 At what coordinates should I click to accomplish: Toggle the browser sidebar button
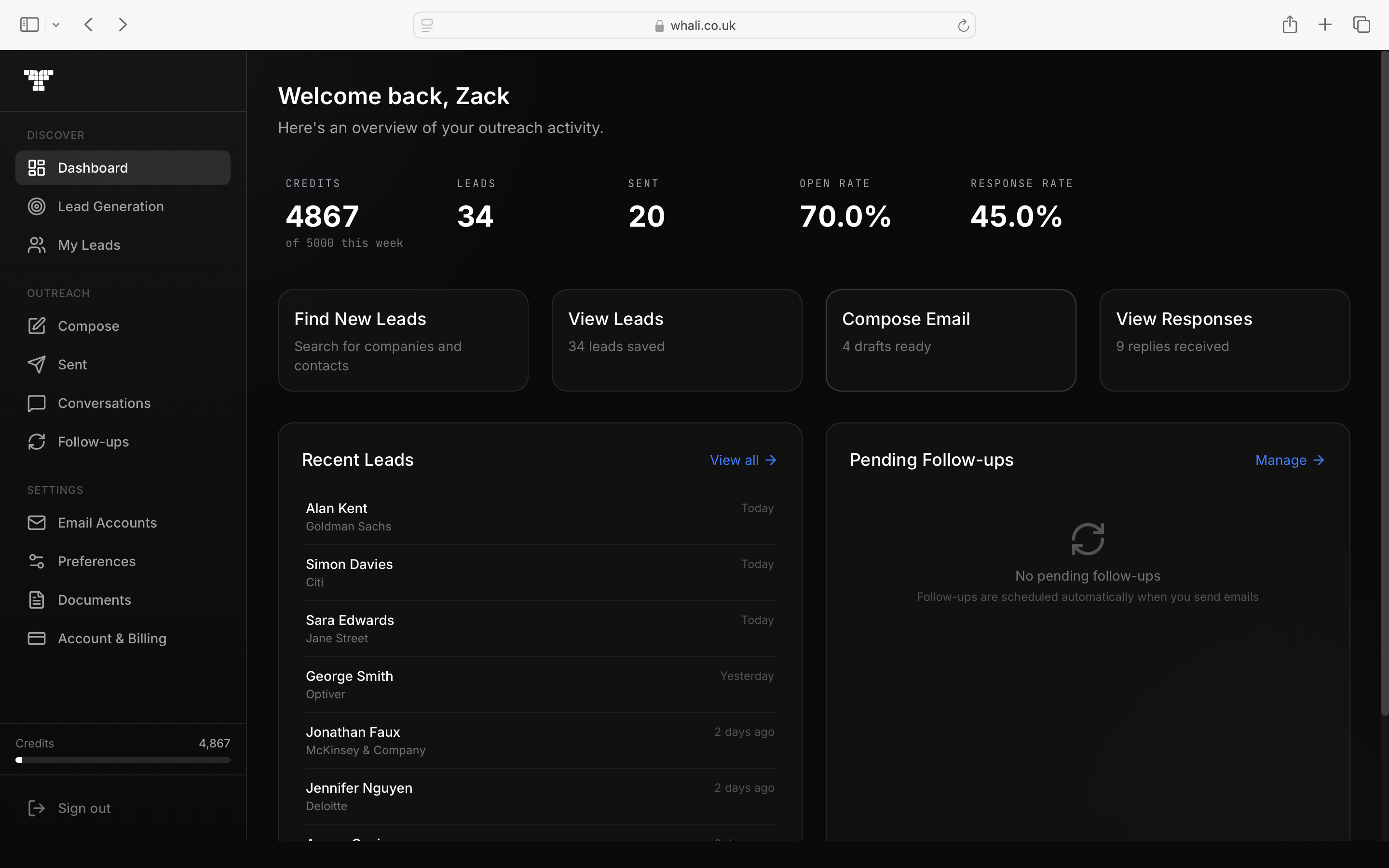coord(29,25)
